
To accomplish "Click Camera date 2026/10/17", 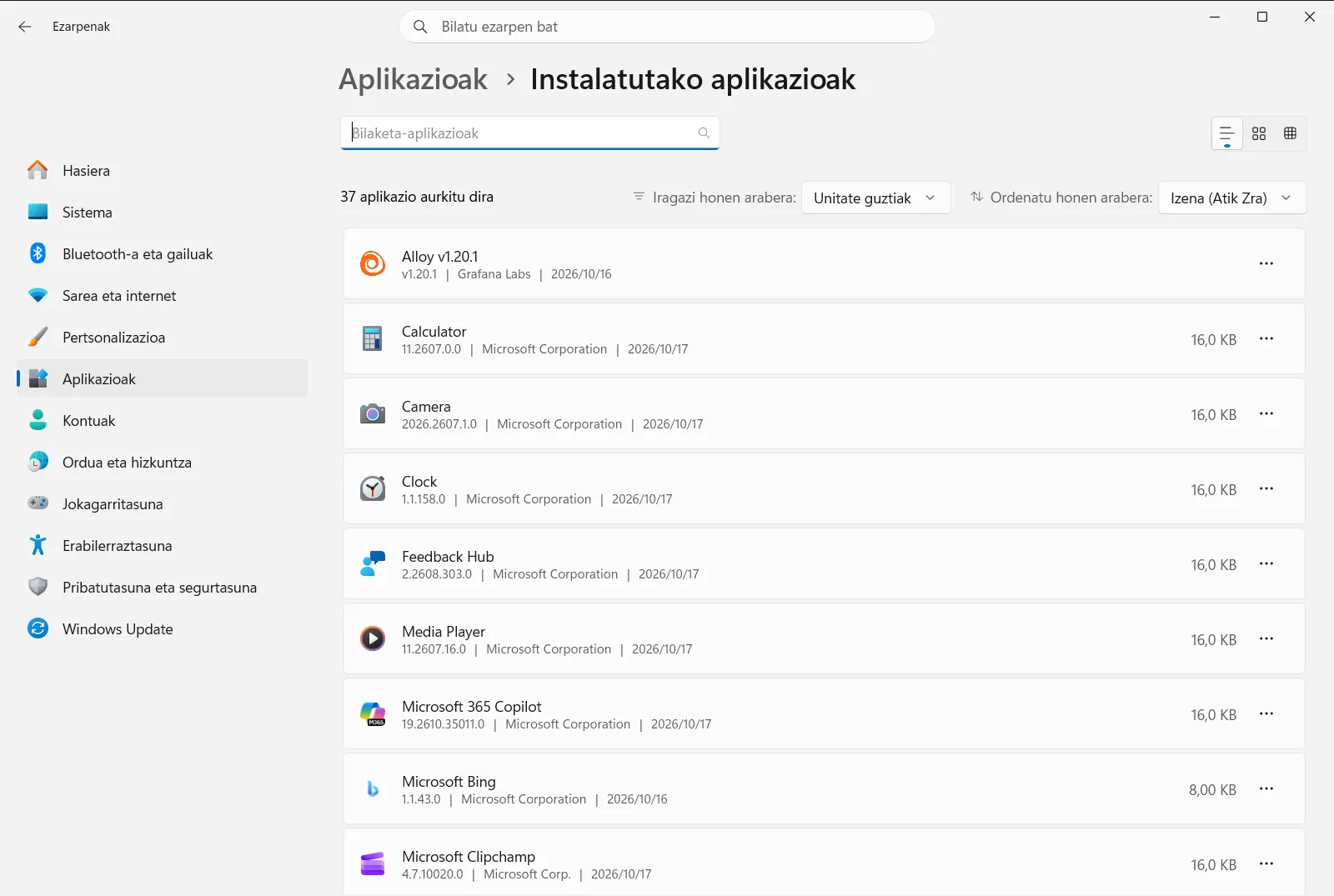I will pyautogui.click(x=673, y=424).
